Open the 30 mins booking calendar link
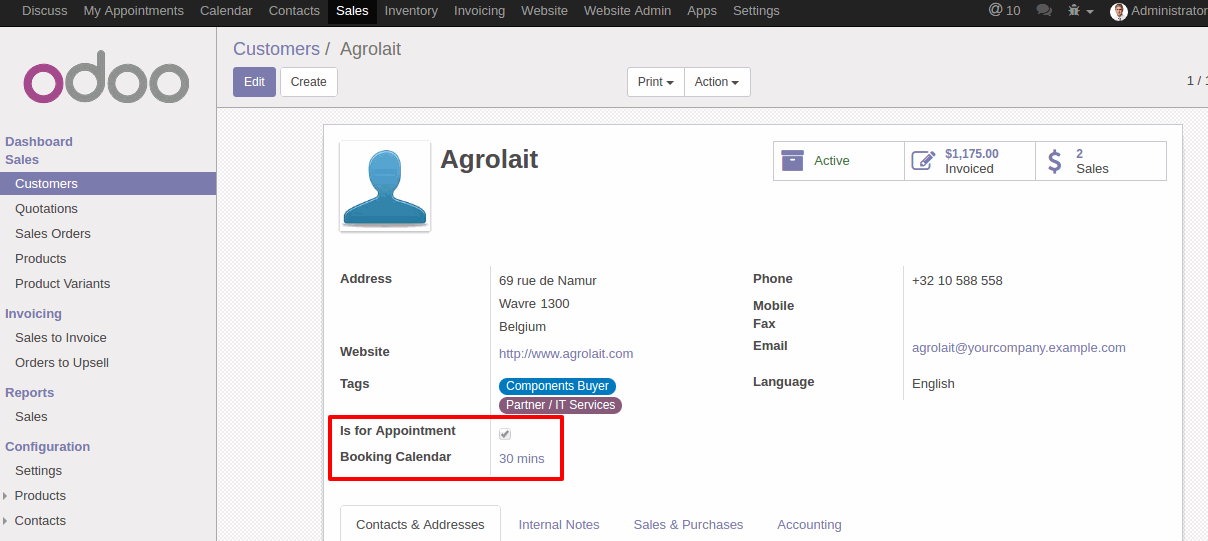1208x541 pixels. point(522,459)
